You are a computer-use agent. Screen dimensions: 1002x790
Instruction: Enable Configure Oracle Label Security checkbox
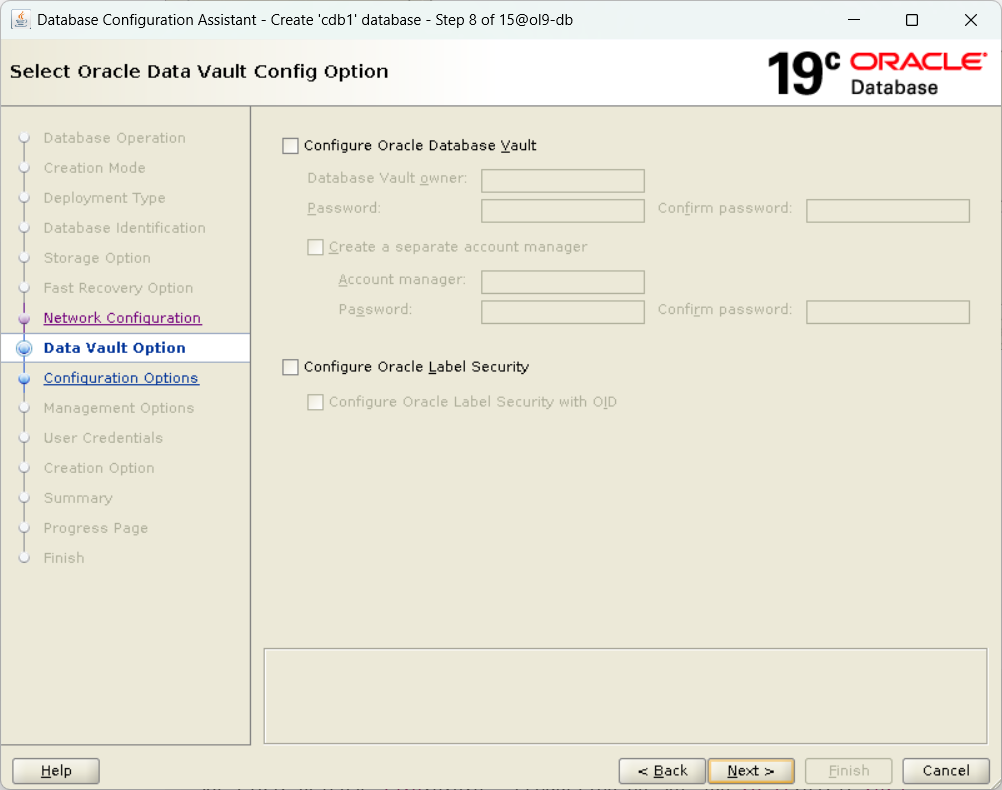(x=290, y=368)
